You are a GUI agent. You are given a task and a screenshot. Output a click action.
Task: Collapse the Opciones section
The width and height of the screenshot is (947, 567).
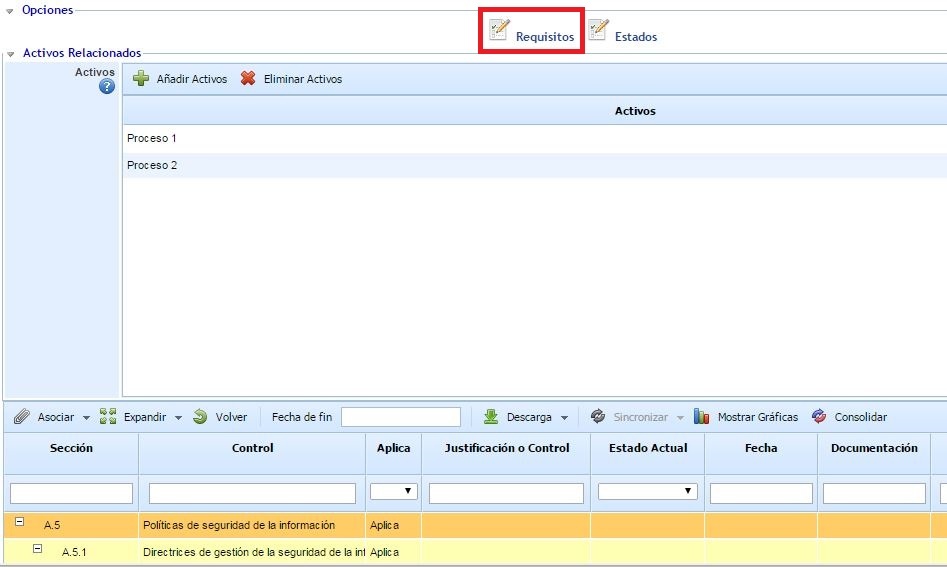[x=10, y=10]
